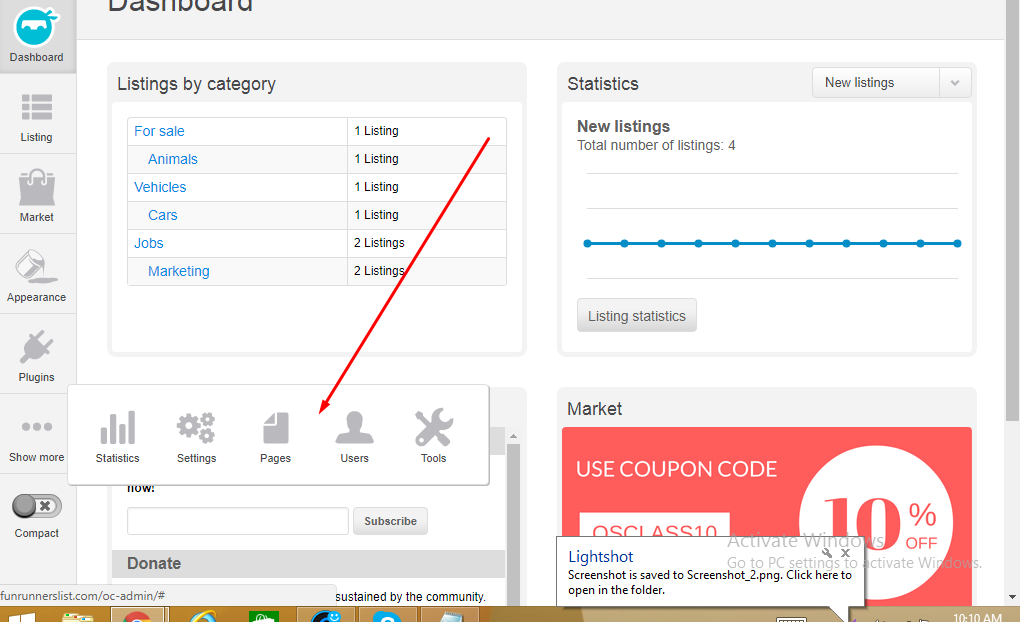Click '2 Listings' in Marketing row
This screenshot has width=1020, height=622.
(379, 271)
